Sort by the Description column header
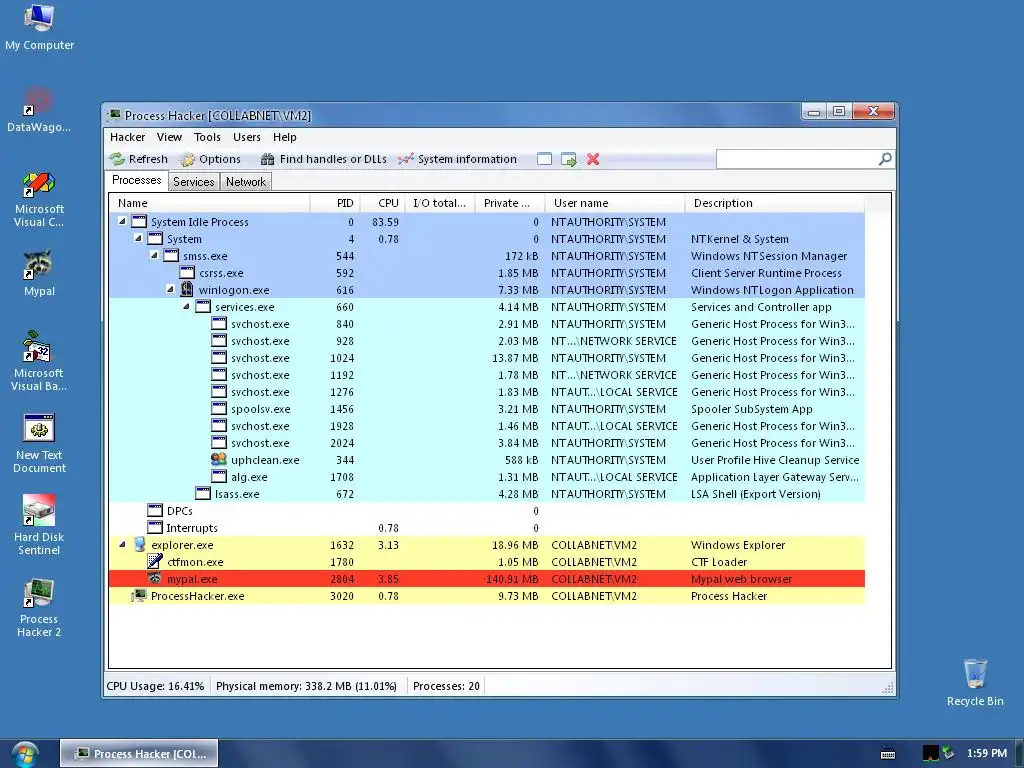The width and height of the screenshot is (1024, 768). click(775, 203)
